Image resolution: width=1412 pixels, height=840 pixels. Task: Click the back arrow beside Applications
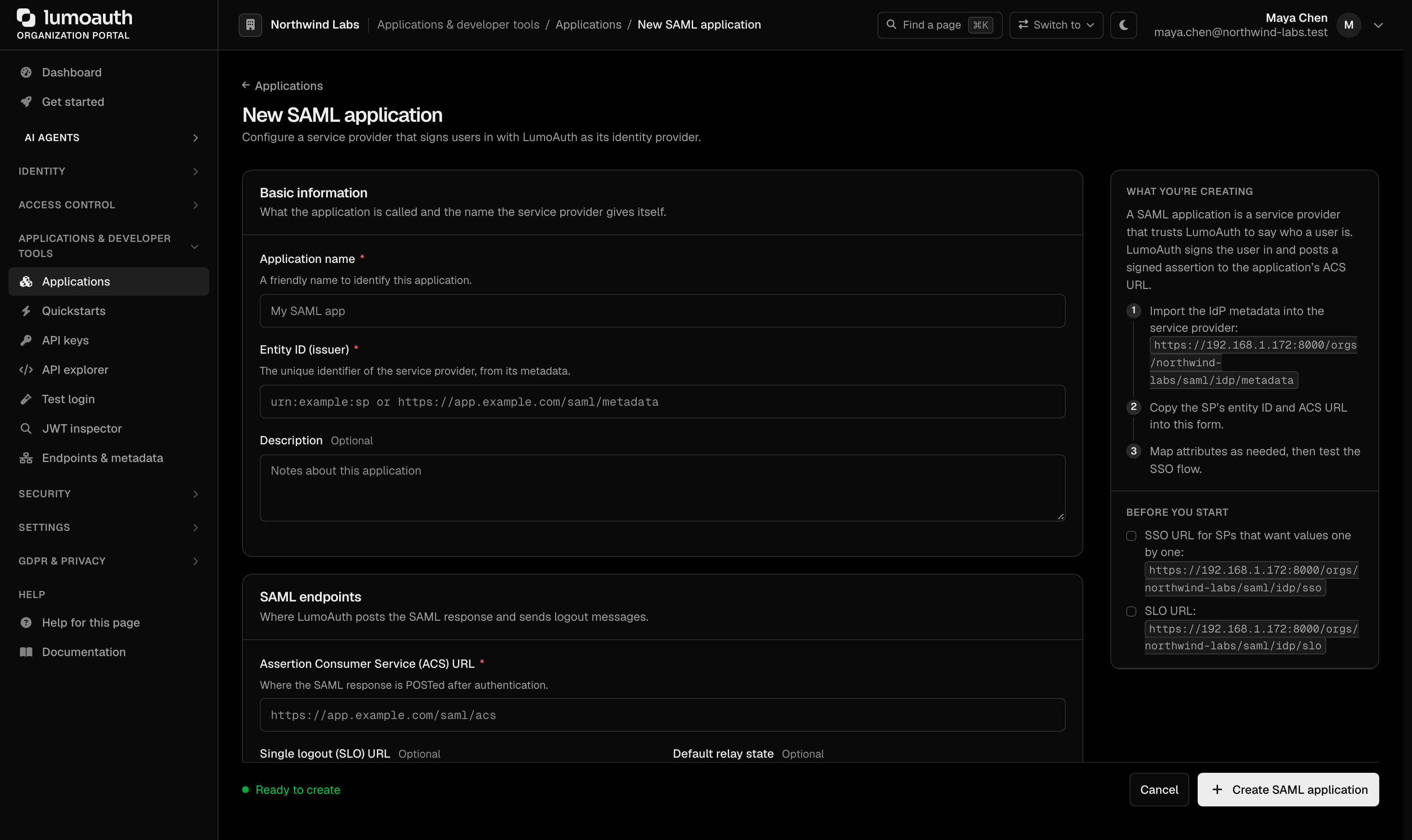pos(246,86)
